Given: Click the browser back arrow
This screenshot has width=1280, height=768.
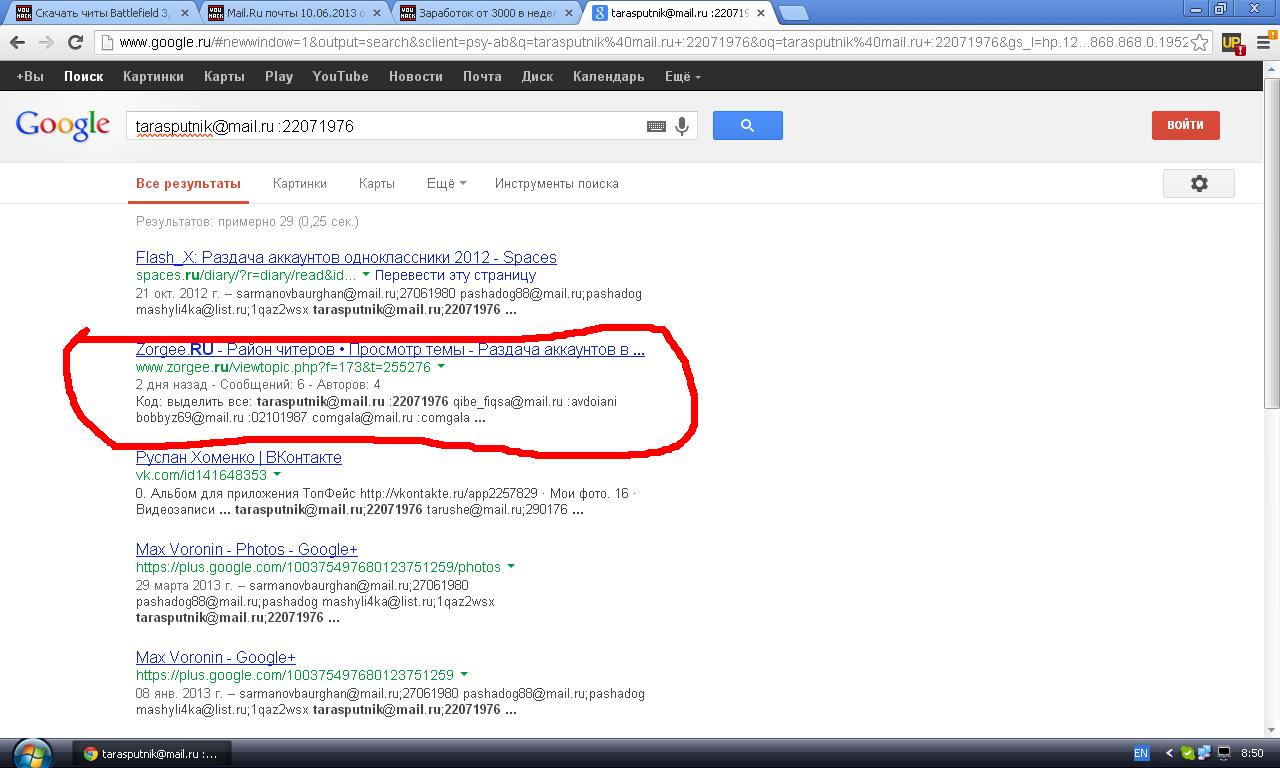Looking at the screenshot, I should pos(17,43).
